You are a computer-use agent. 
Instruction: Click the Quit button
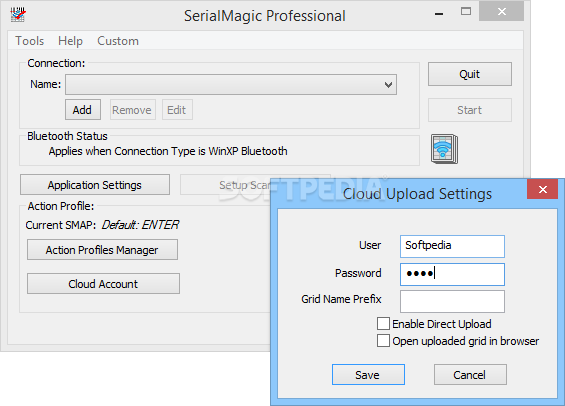point(470,74)
